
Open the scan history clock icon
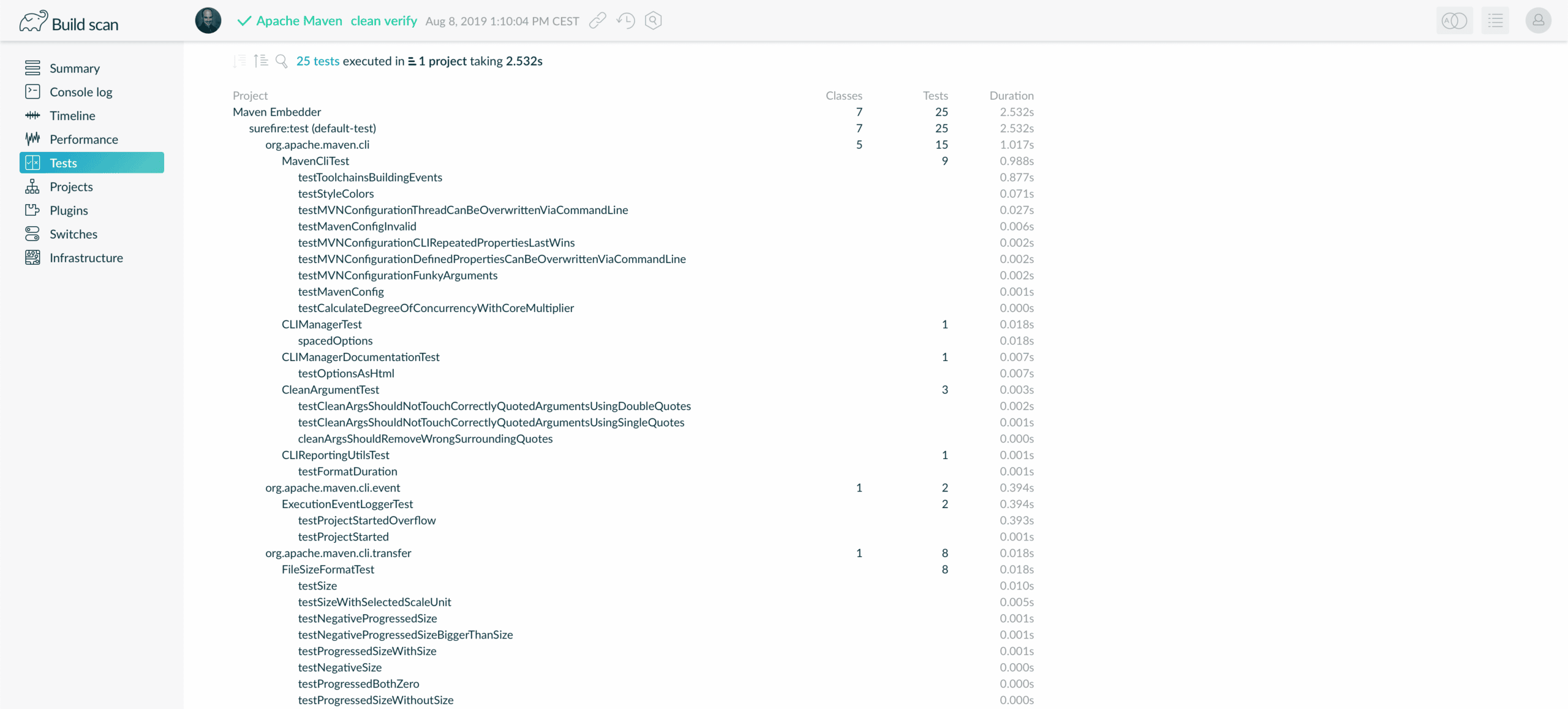click(x=625, y=21)
